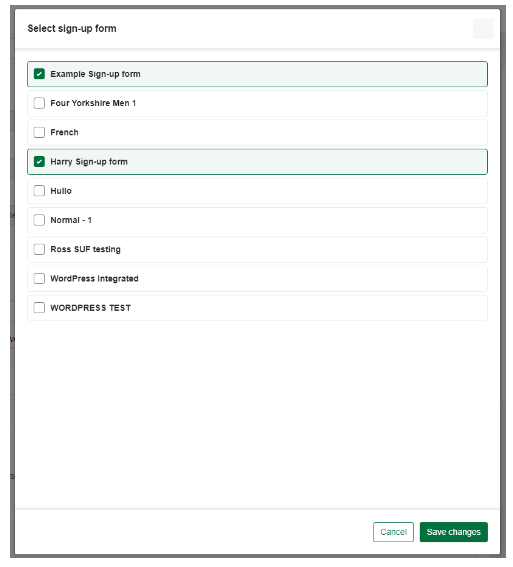Close the dialog with the top-right button
The height and width of the screenshot is (567, 513).
click(483, 29)
